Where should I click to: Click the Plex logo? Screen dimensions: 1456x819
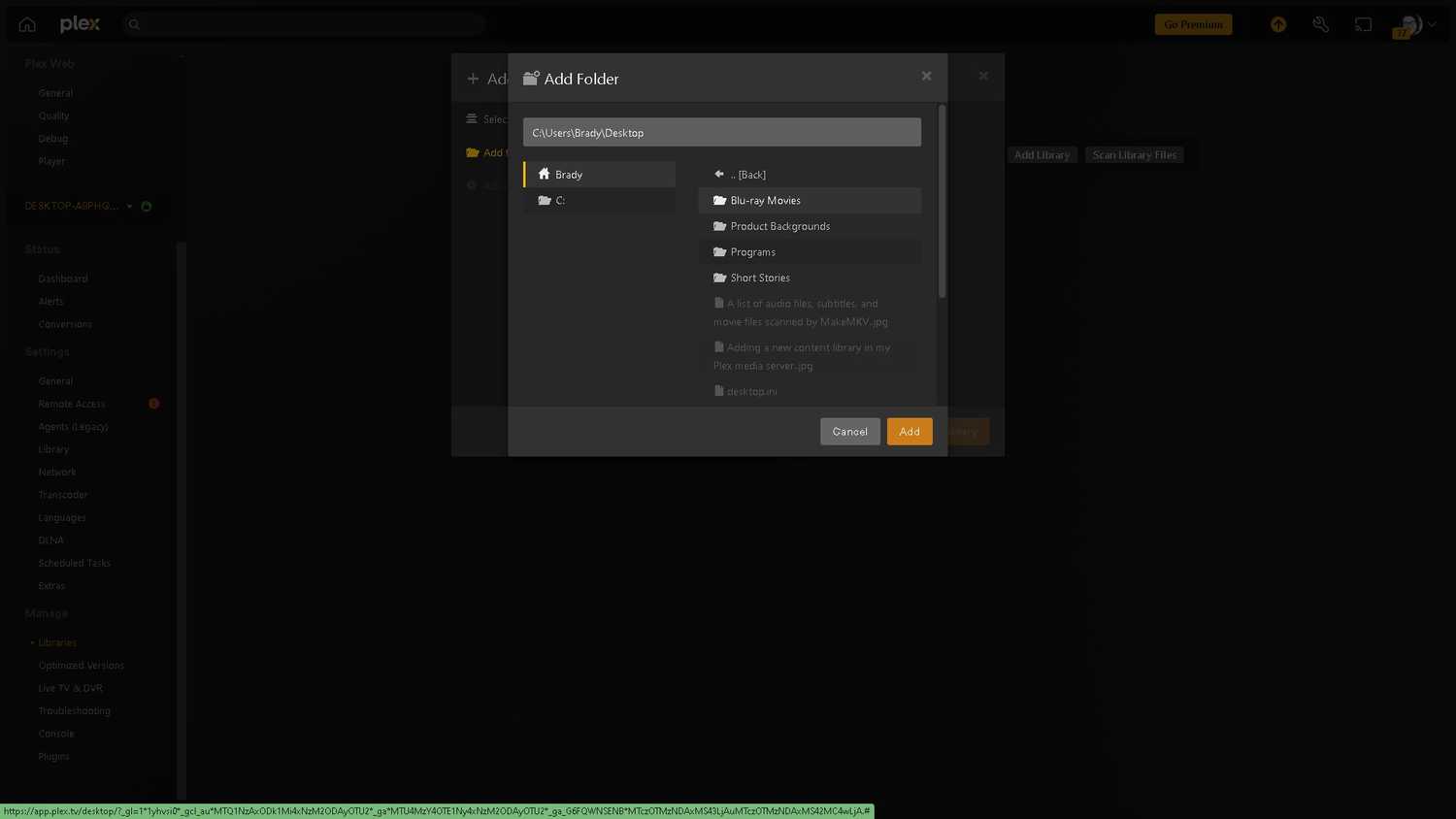80,24
